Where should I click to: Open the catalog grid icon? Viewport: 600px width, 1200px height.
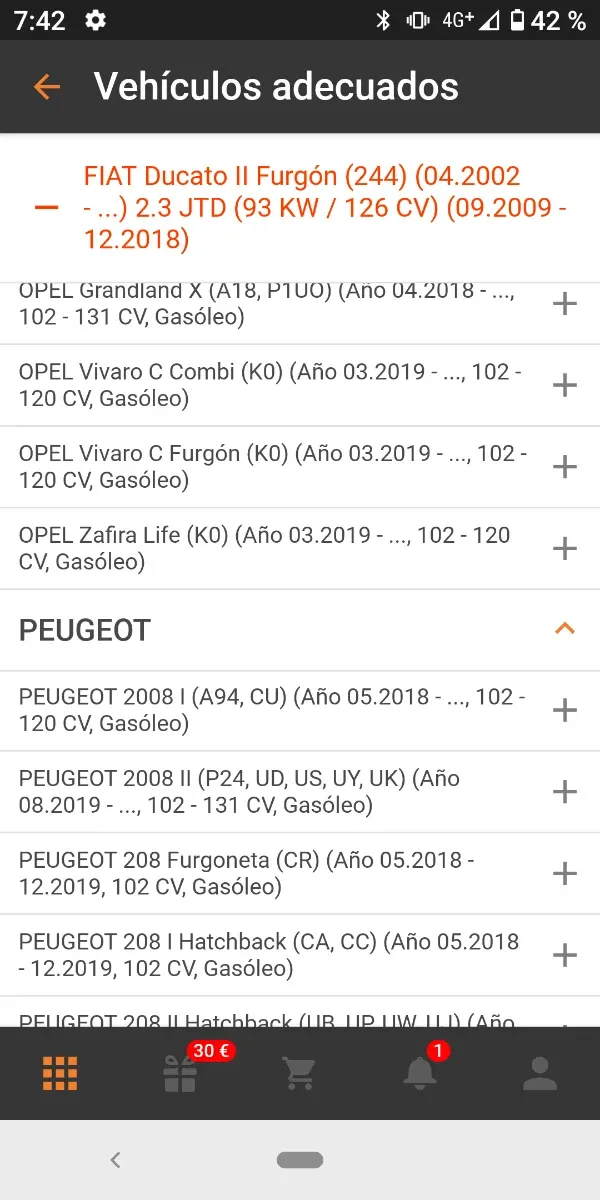point(60,1073)
